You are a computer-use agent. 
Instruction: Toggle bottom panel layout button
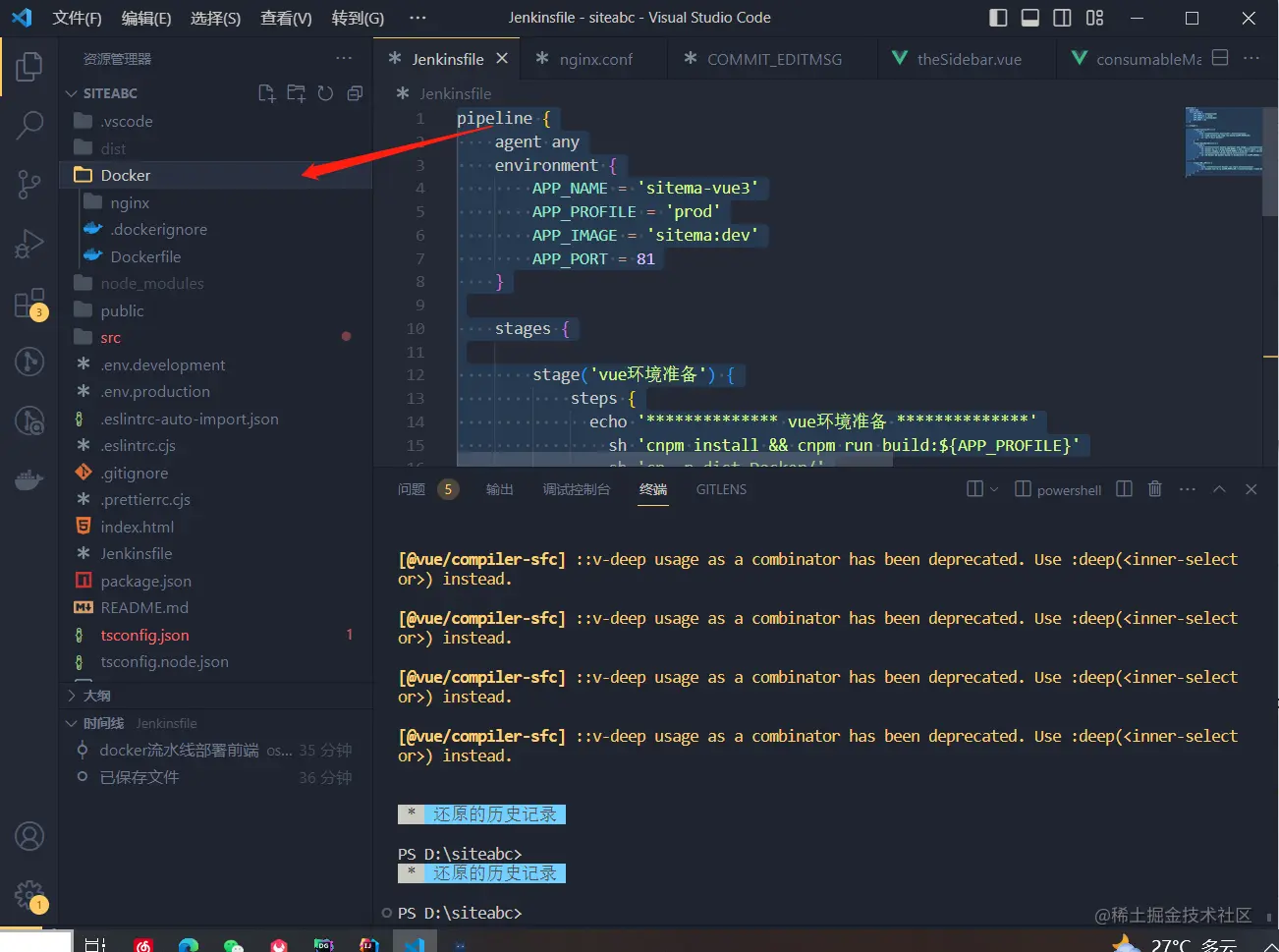[1030, 18]
